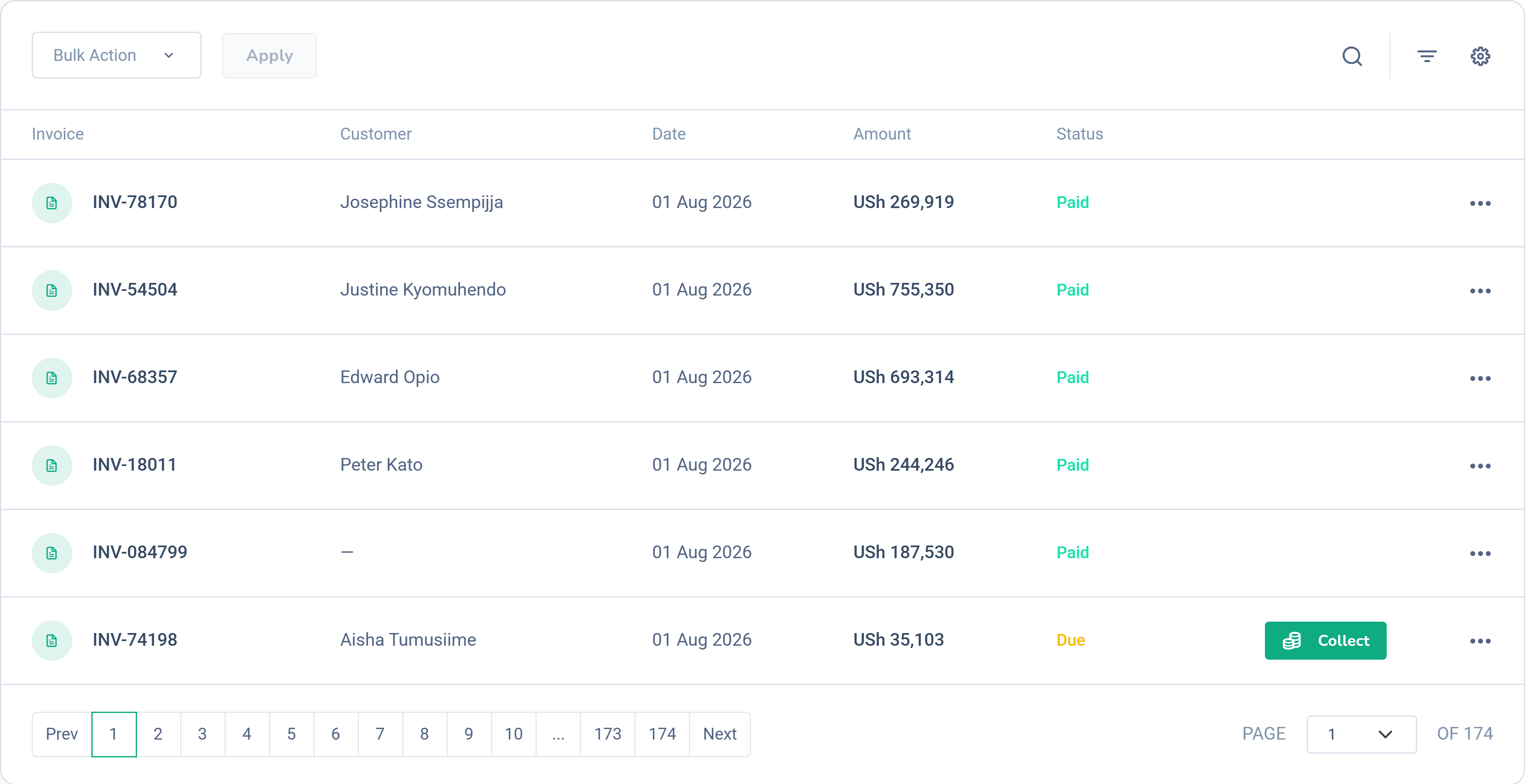Image resolution: width=1525 pixels, height=784 pixels.
Task: Click document icon for INV-74198
Action: tap(52, 641)
